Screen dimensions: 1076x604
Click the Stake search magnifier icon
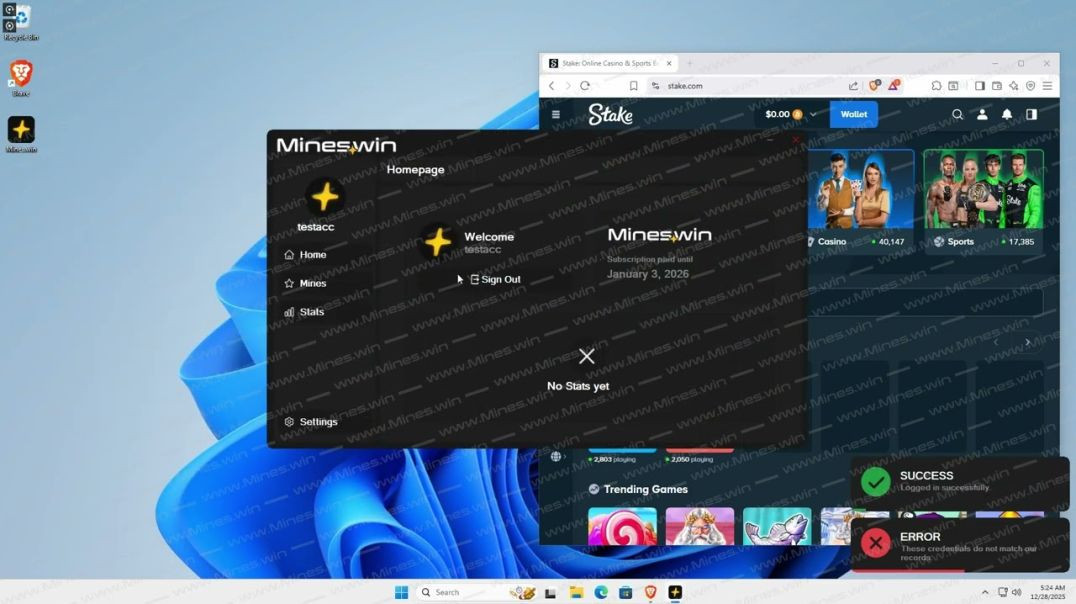957,114
